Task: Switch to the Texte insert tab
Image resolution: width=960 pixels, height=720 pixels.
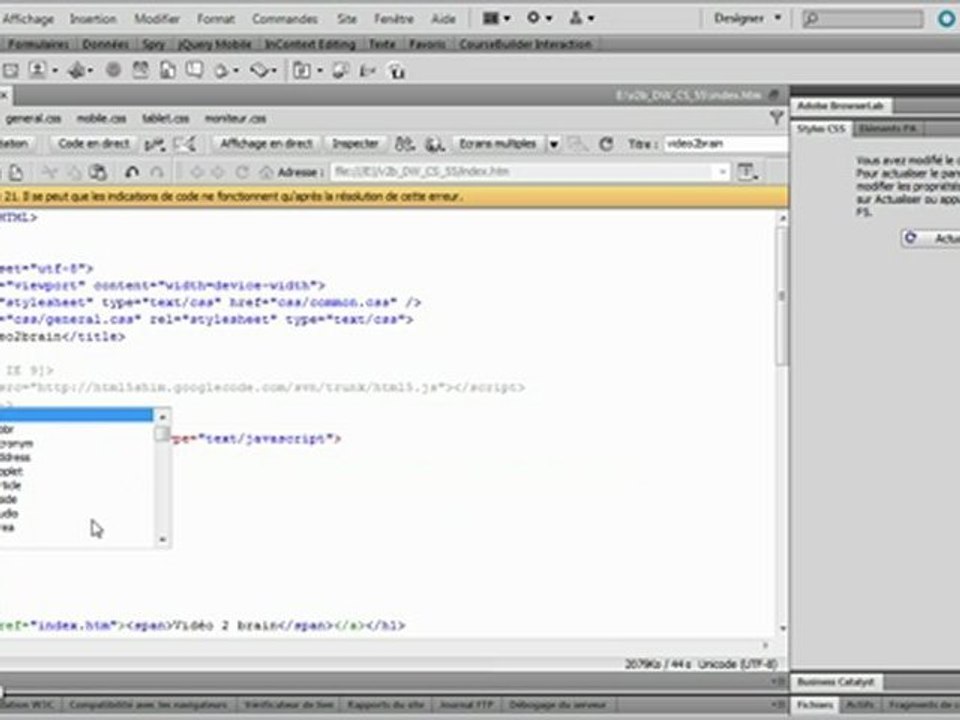Action: (382, 44)
